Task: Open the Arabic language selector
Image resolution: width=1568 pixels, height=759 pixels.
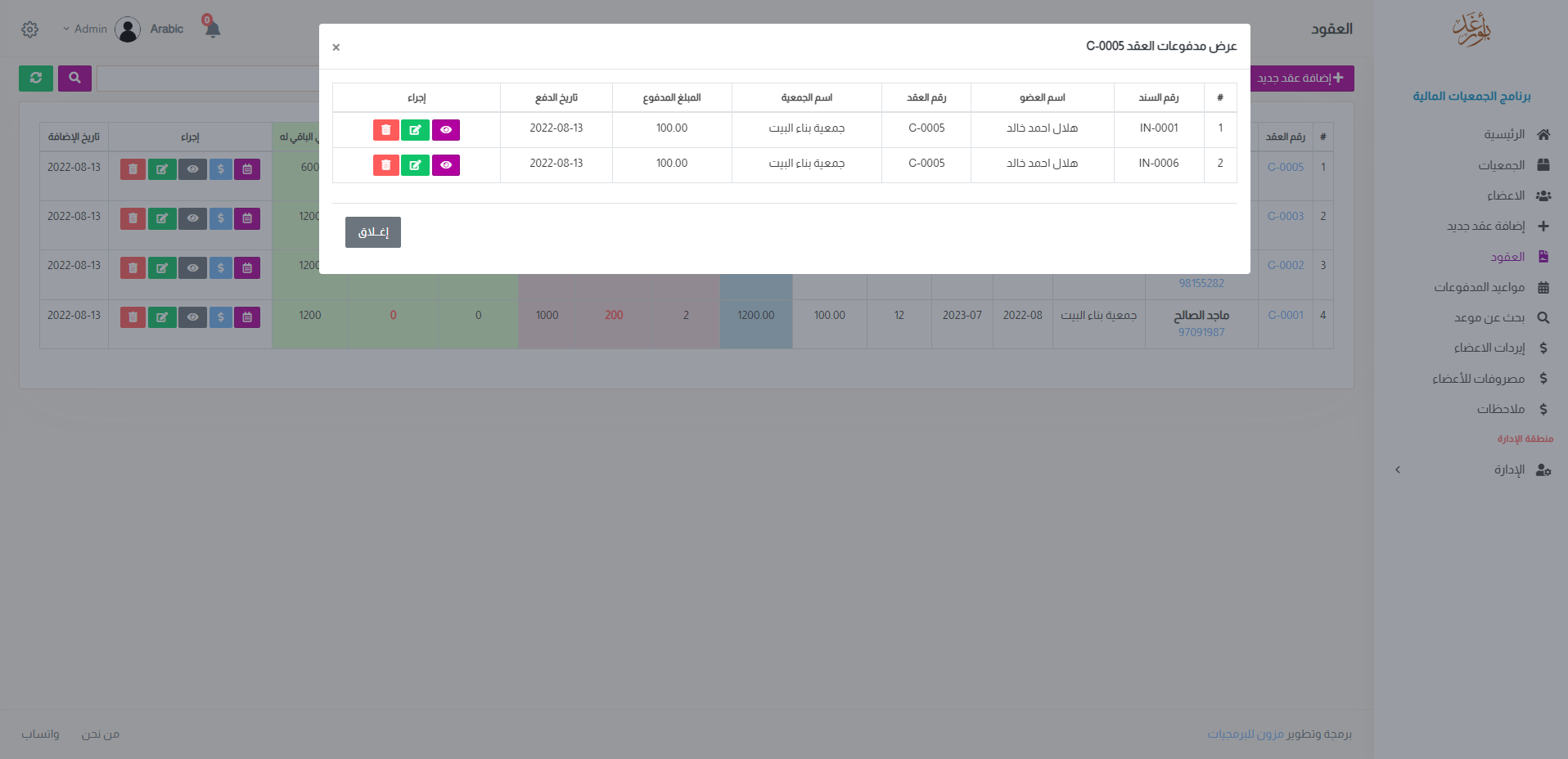Action: click(x=166, y=29)
